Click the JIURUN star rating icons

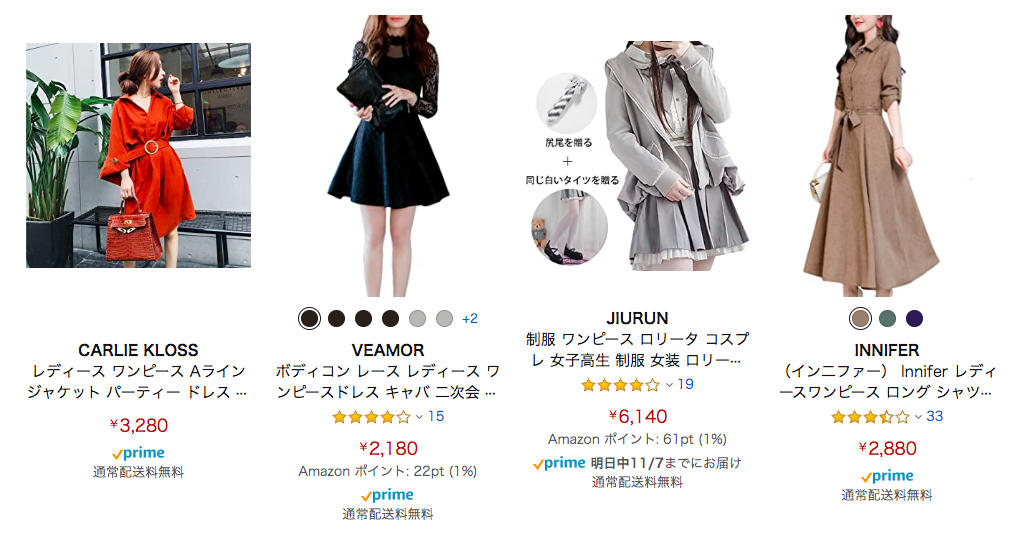[x=621, y=385]
